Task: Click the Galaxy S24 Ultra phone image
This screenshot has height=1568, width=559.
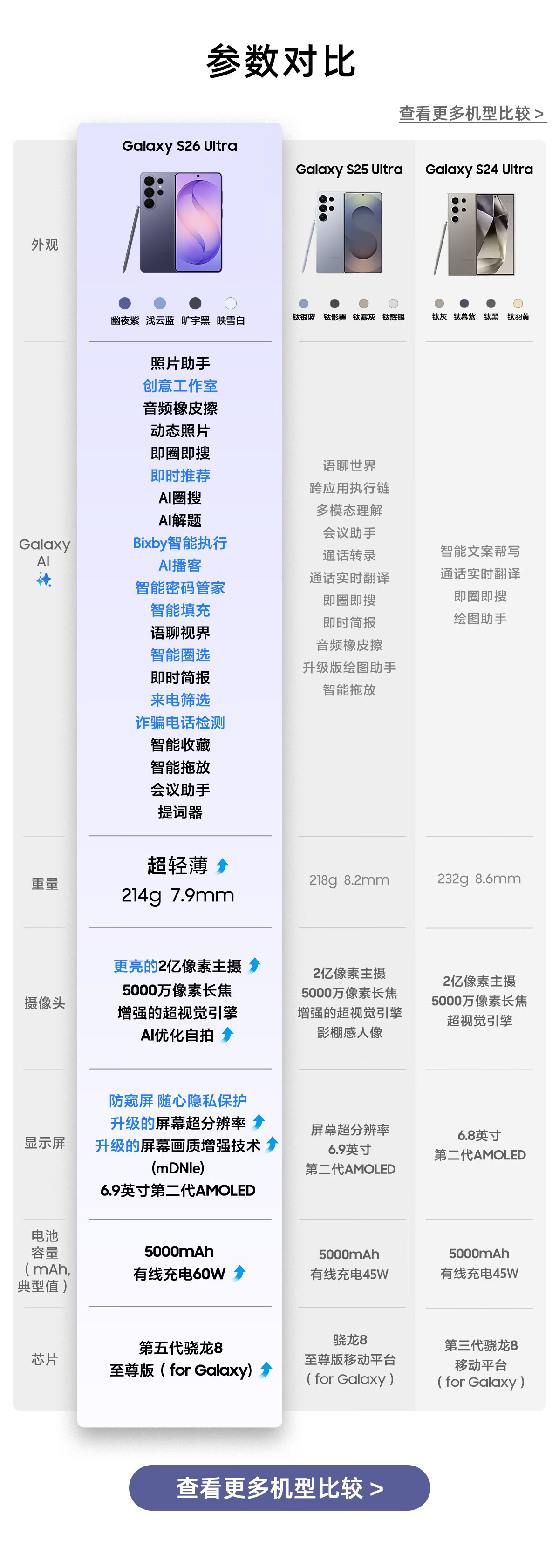Action: (x=475, y=234)
